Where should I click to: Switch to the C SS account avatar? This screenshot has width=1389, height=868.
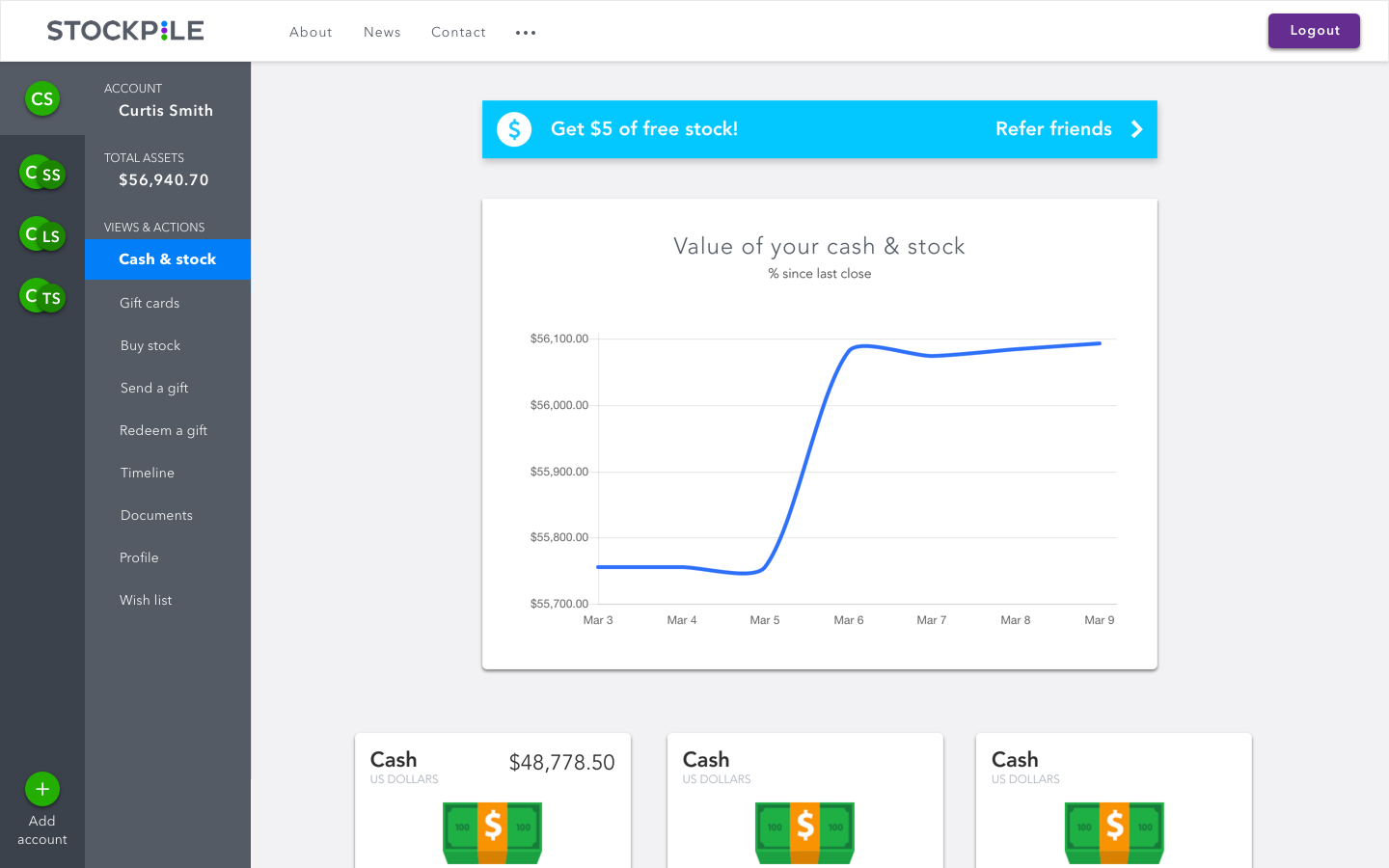[42, 174]
